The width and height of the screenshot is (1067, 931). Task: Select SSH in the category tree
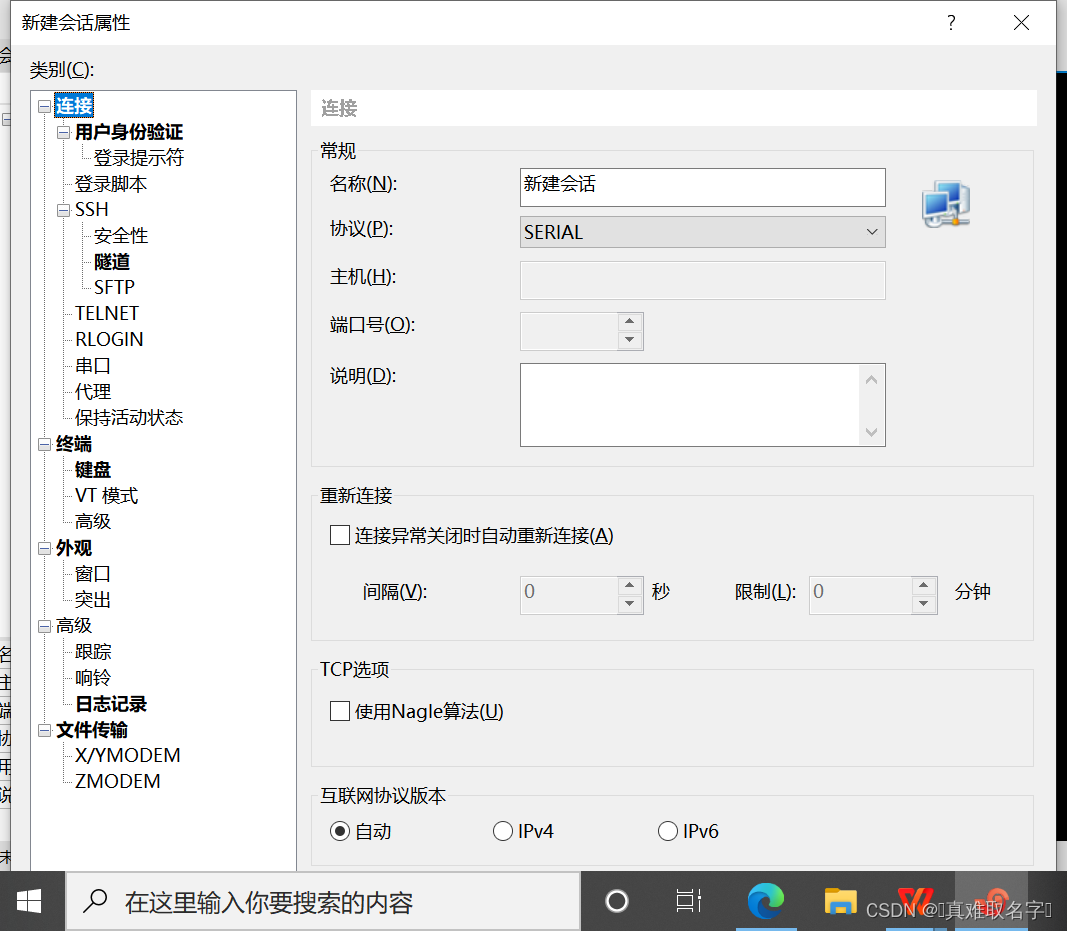coord(92,210)
